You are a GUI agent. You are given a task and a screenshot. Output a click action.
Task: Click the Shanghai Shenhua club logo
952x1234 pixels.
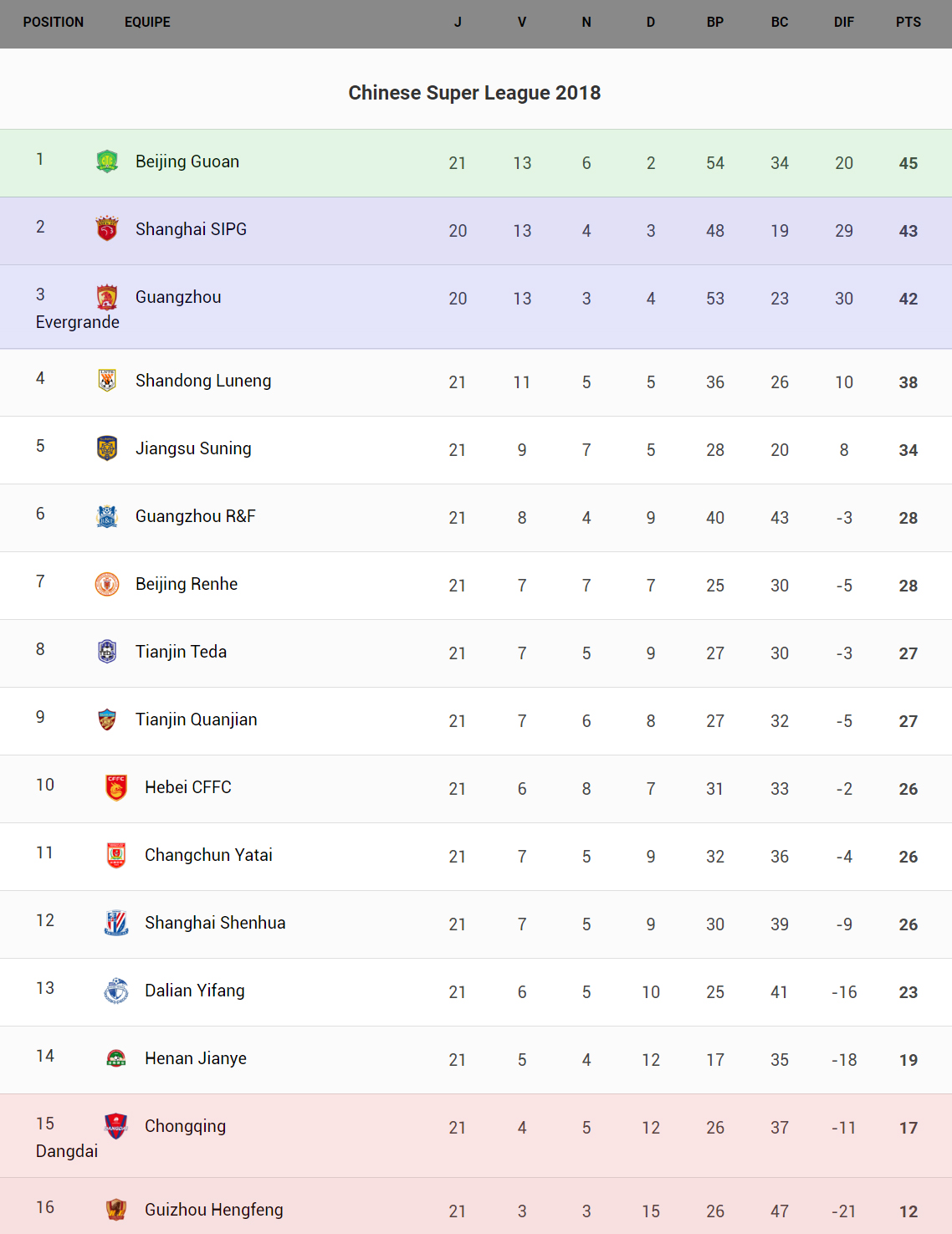(116, 923)
